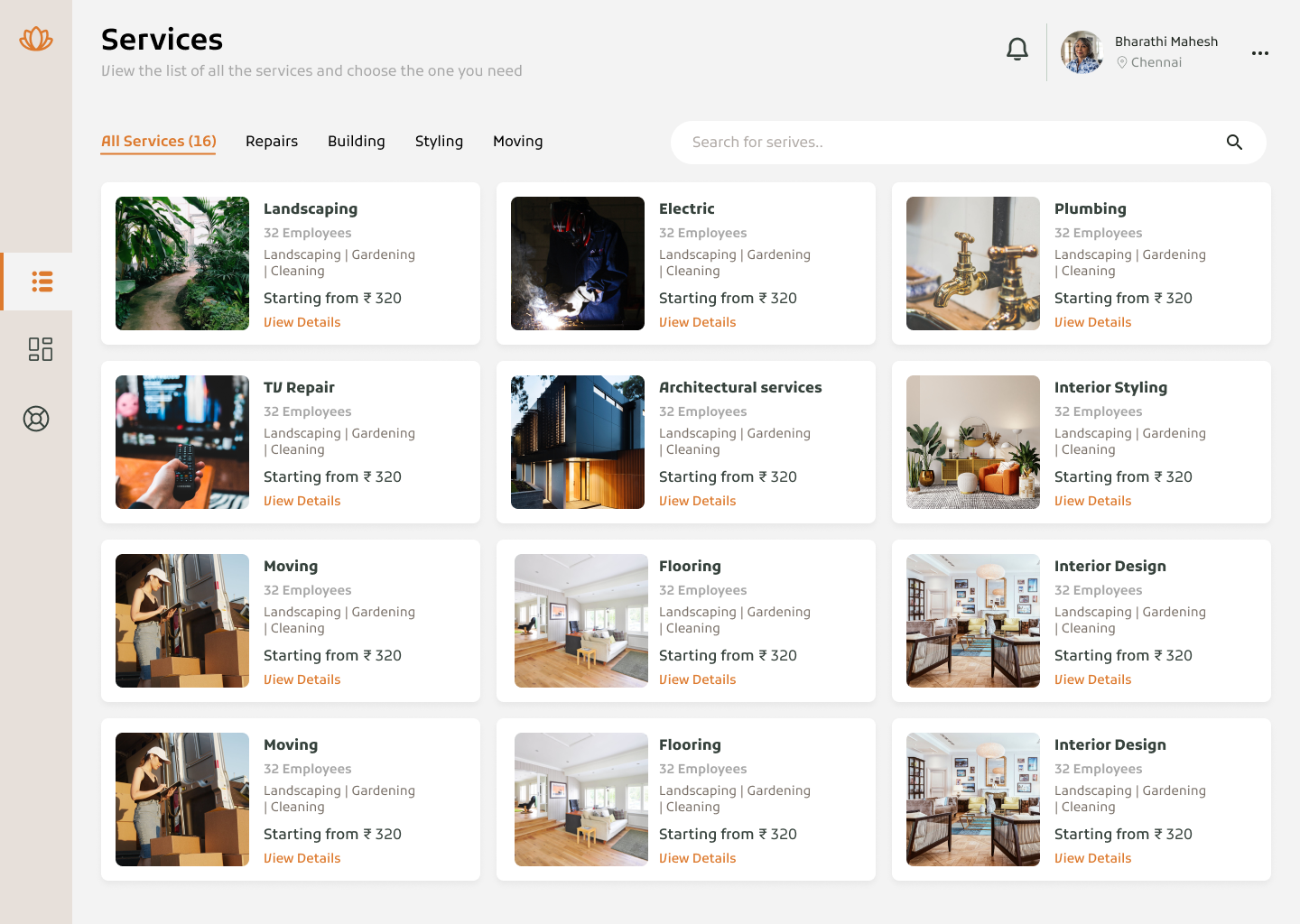The image size is (1300, 924).
Task: Select the Moving filter tab
Action: [x=517, y=141]
